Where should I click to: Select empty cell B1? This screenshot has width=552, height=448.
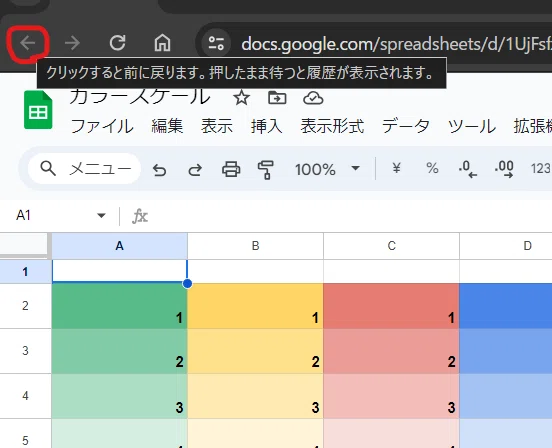pyautogui.click(x=256, y=271)
